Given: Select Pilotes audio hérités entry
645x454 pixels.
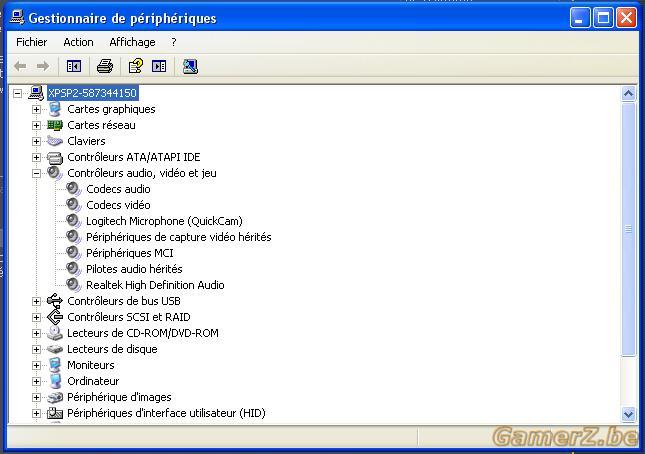Looking at the screenshot, I should click(x=134, y=269).
